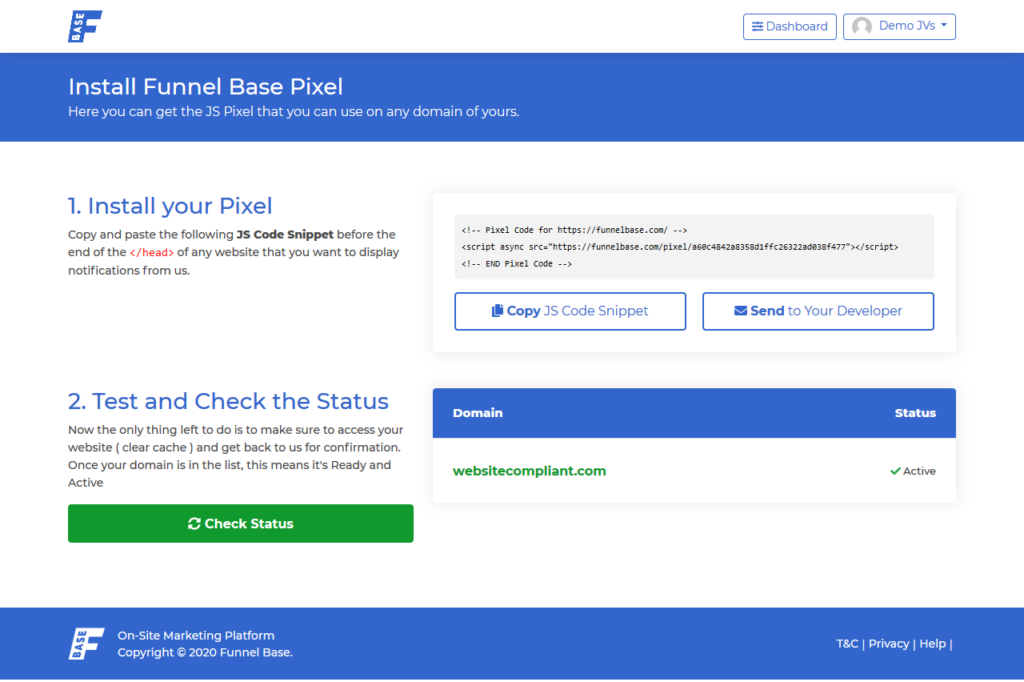The height and width of the screenshot is (682, 1024).
Task: Click Send to Your Developer button
Action: [818, 311]
